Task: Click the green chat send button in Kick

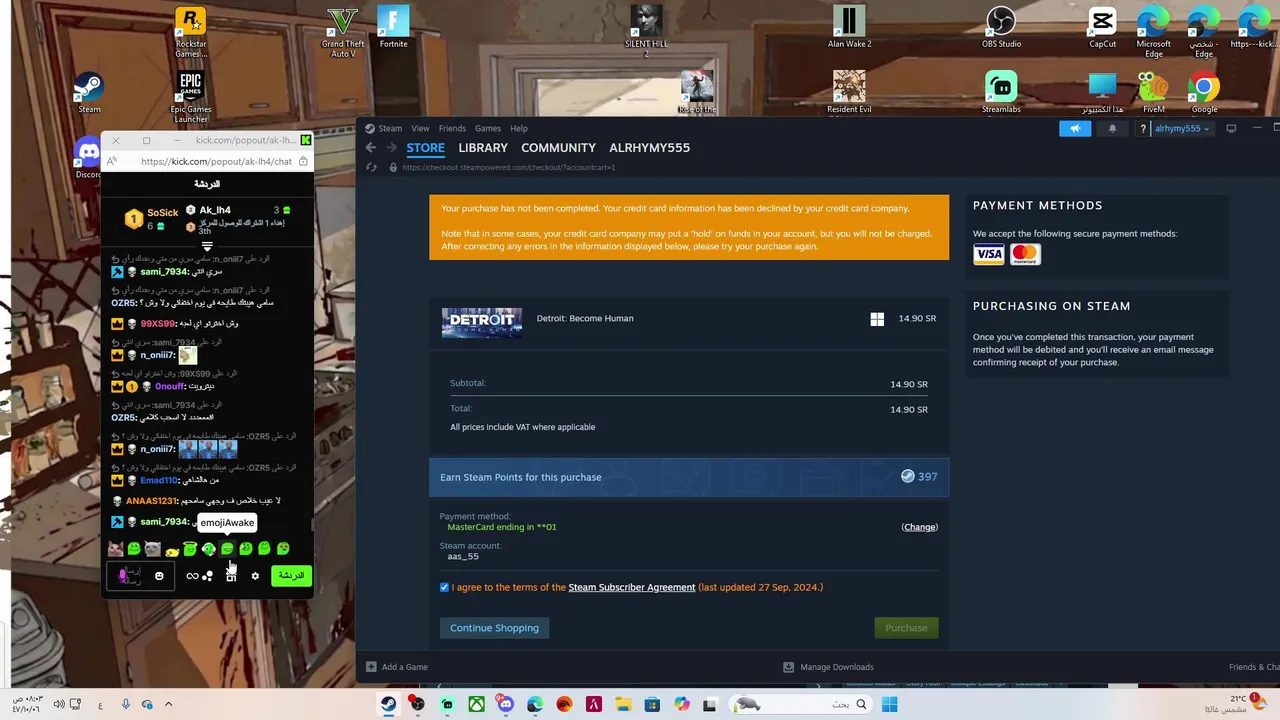Action: coord(291,576)
